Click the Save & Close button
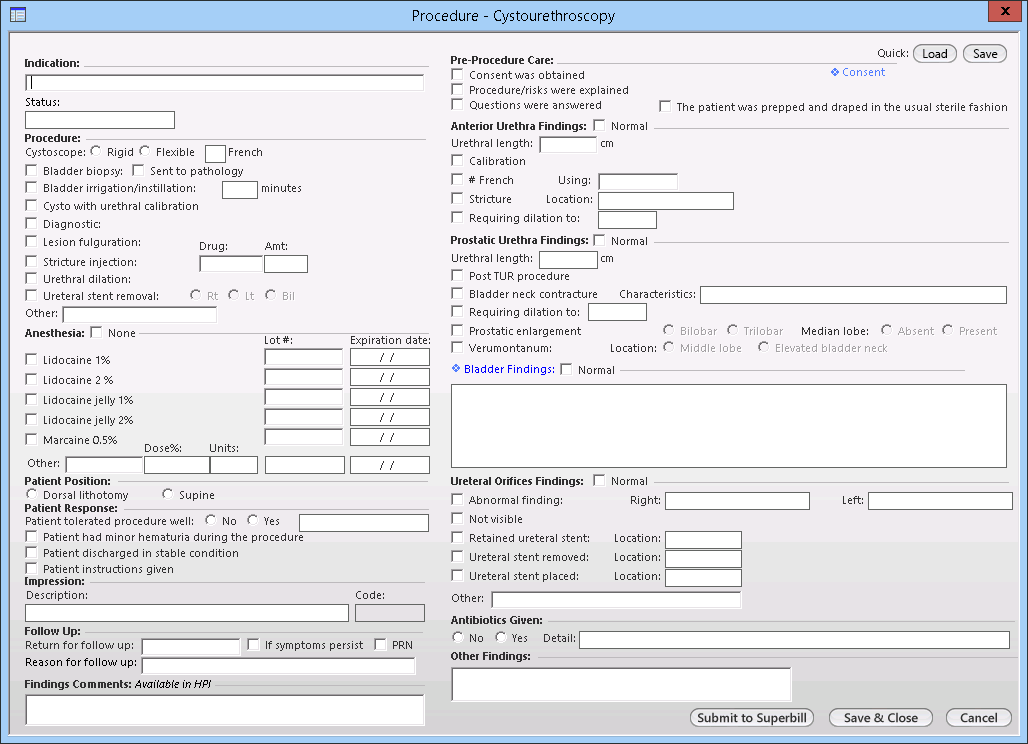 pyautogui.click(x=880, y=718)
